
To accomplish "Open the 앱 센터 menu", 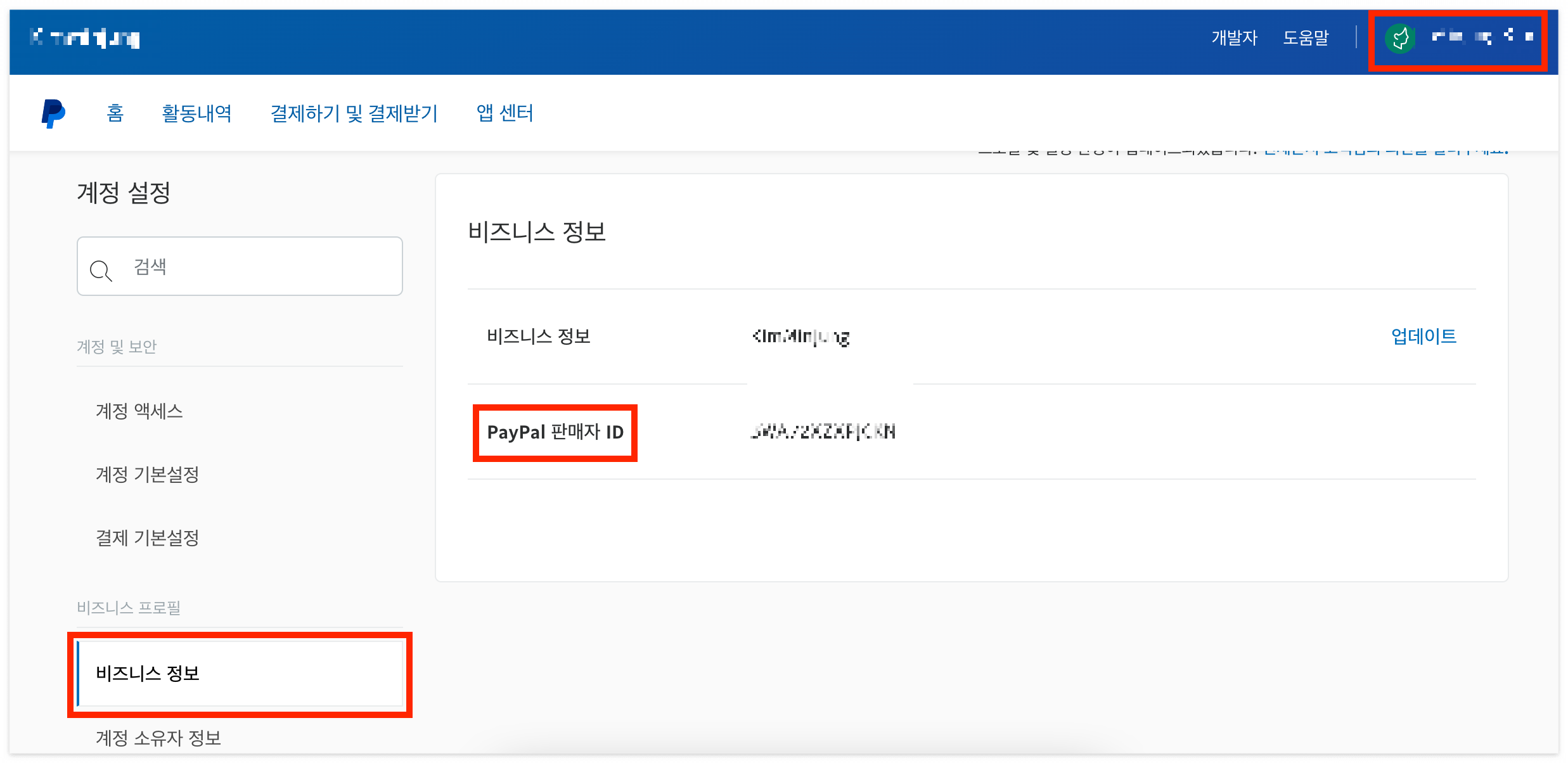I will [504, 113].
